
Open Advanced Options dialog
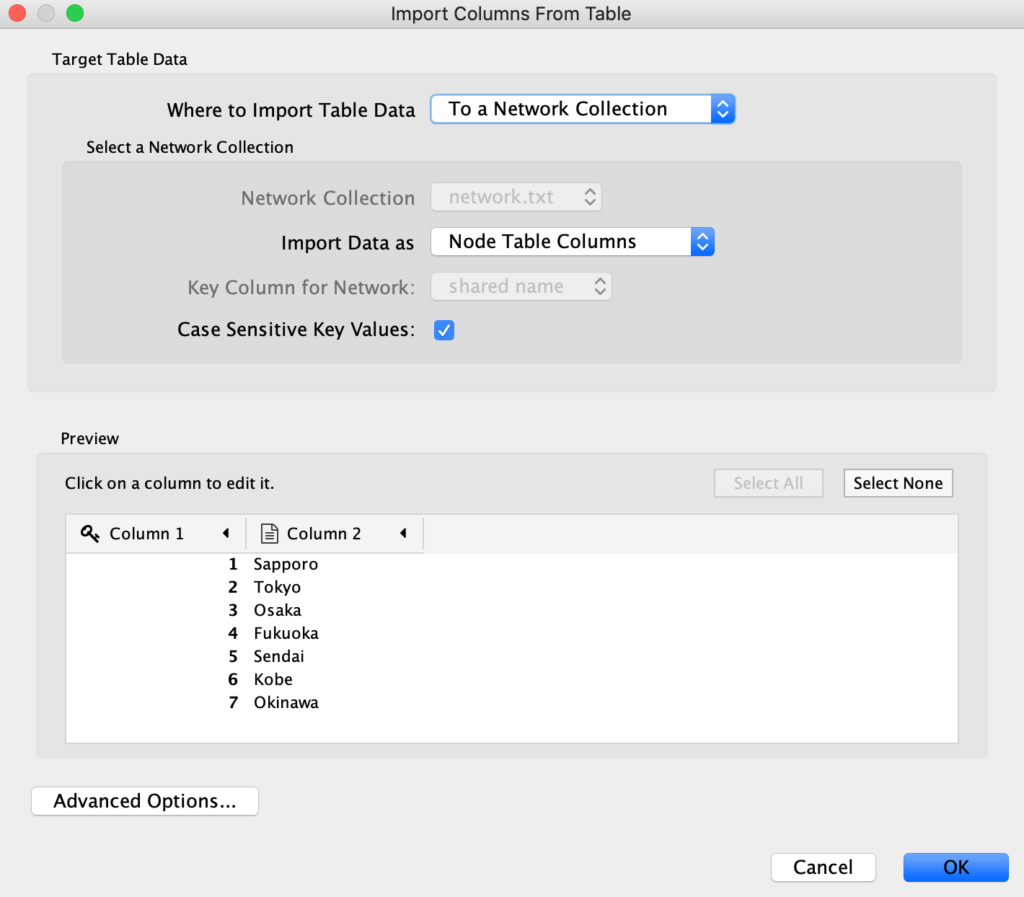[145, 801]
